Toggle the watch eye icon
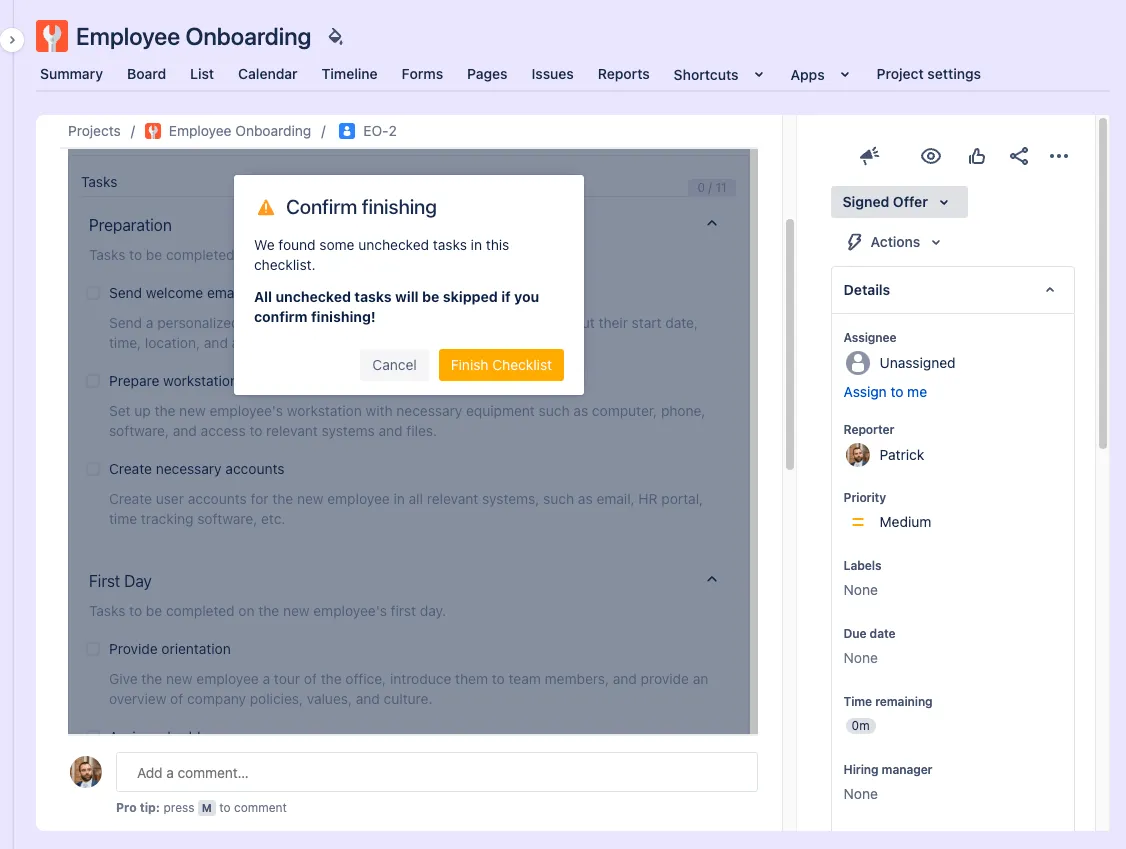The height and width of the screenshot is (849, 1126). pyautogui.click(x=931, y=156)
